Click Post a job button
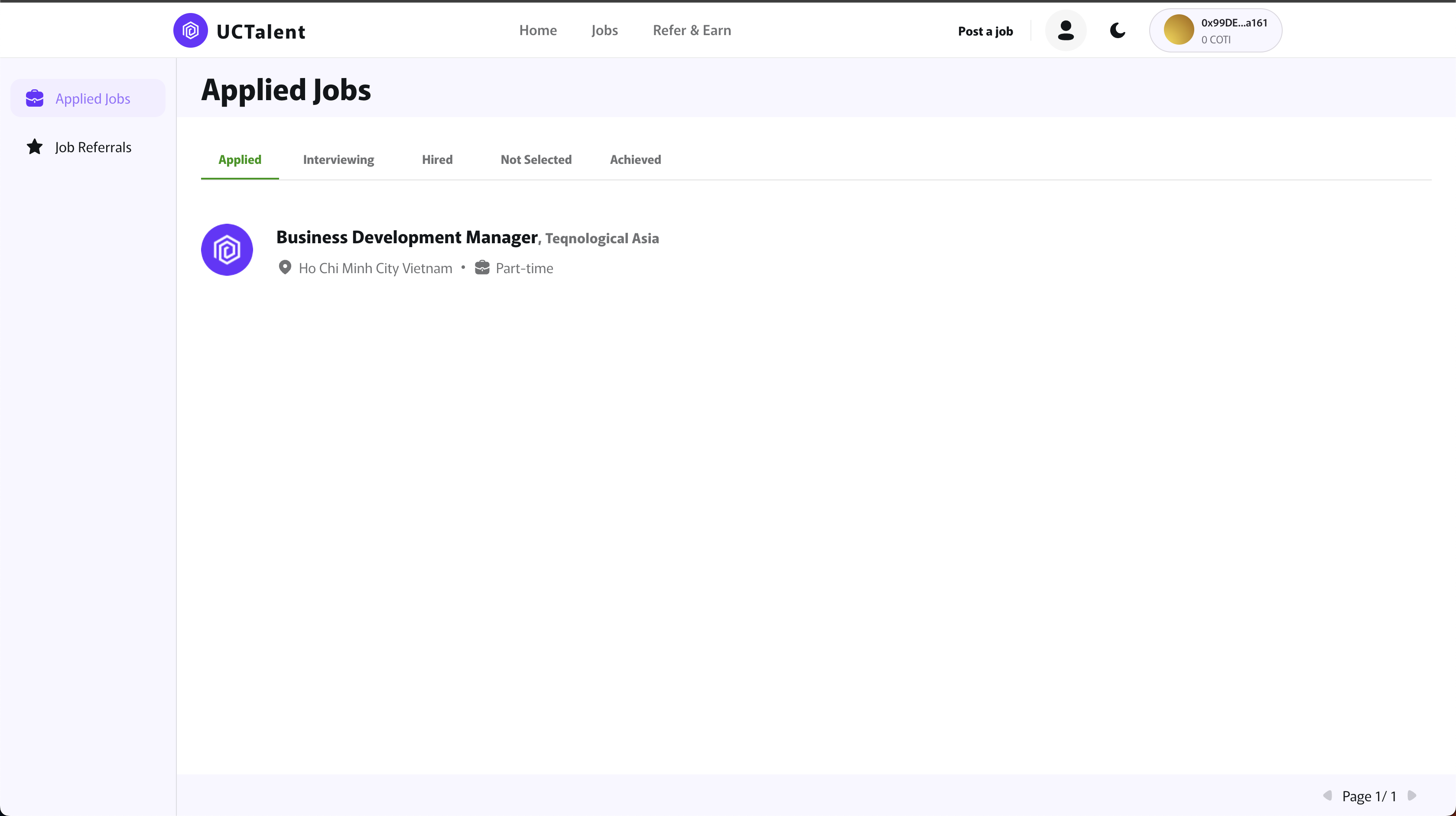The height and width of the screenshot is (816, 1456). (x=985, y=31)
